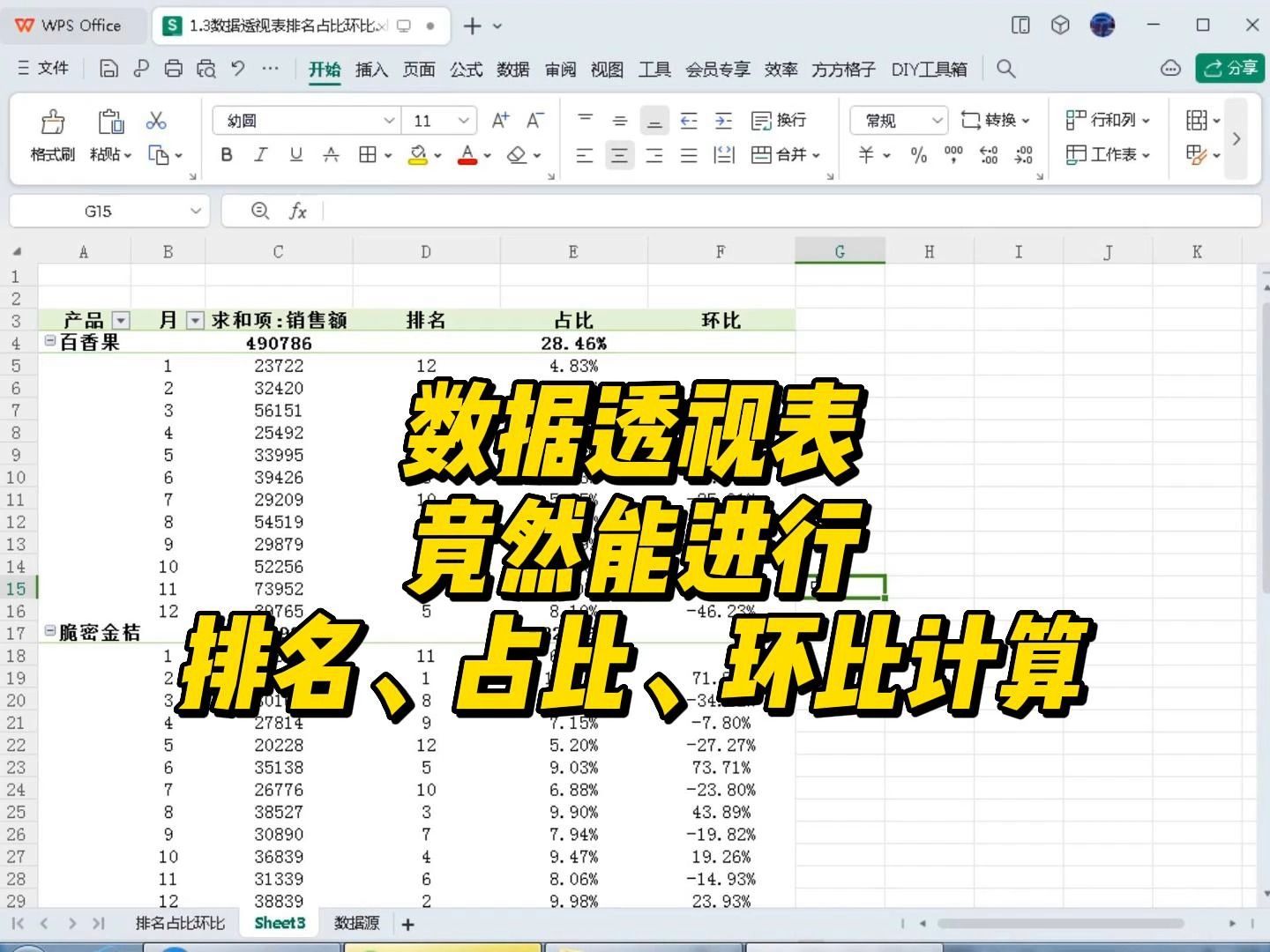
Task: Click the underline formatting icon
Action: pos(295,154)
